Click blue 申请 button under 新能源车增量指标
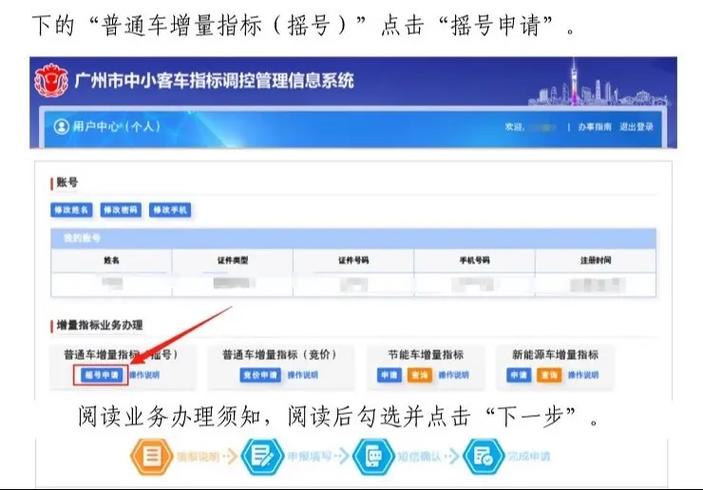Image resolution: width=703 pixels, height=490 pixels. click(519, 375)
